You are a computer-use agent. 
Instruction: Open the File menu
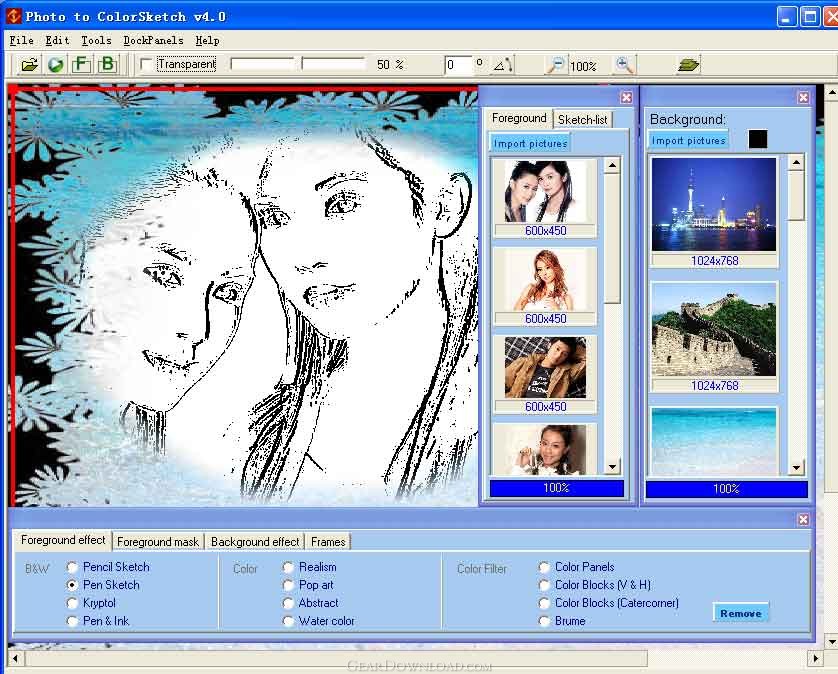pyautogui.click(x=21, y=40)
